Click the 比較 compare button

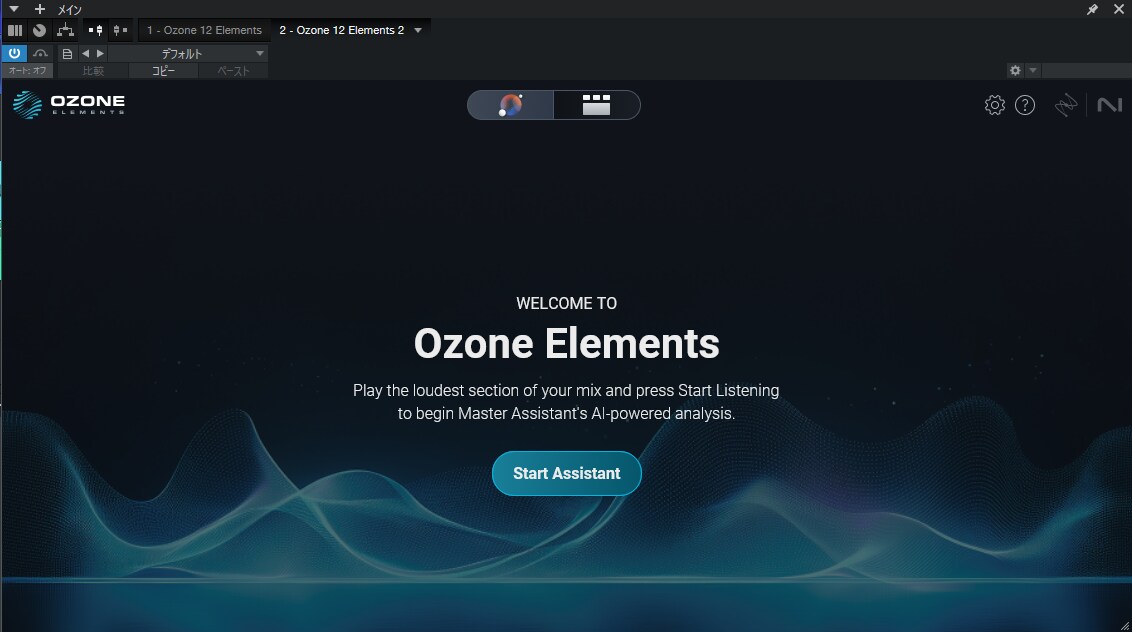click(x=93, y=71)
